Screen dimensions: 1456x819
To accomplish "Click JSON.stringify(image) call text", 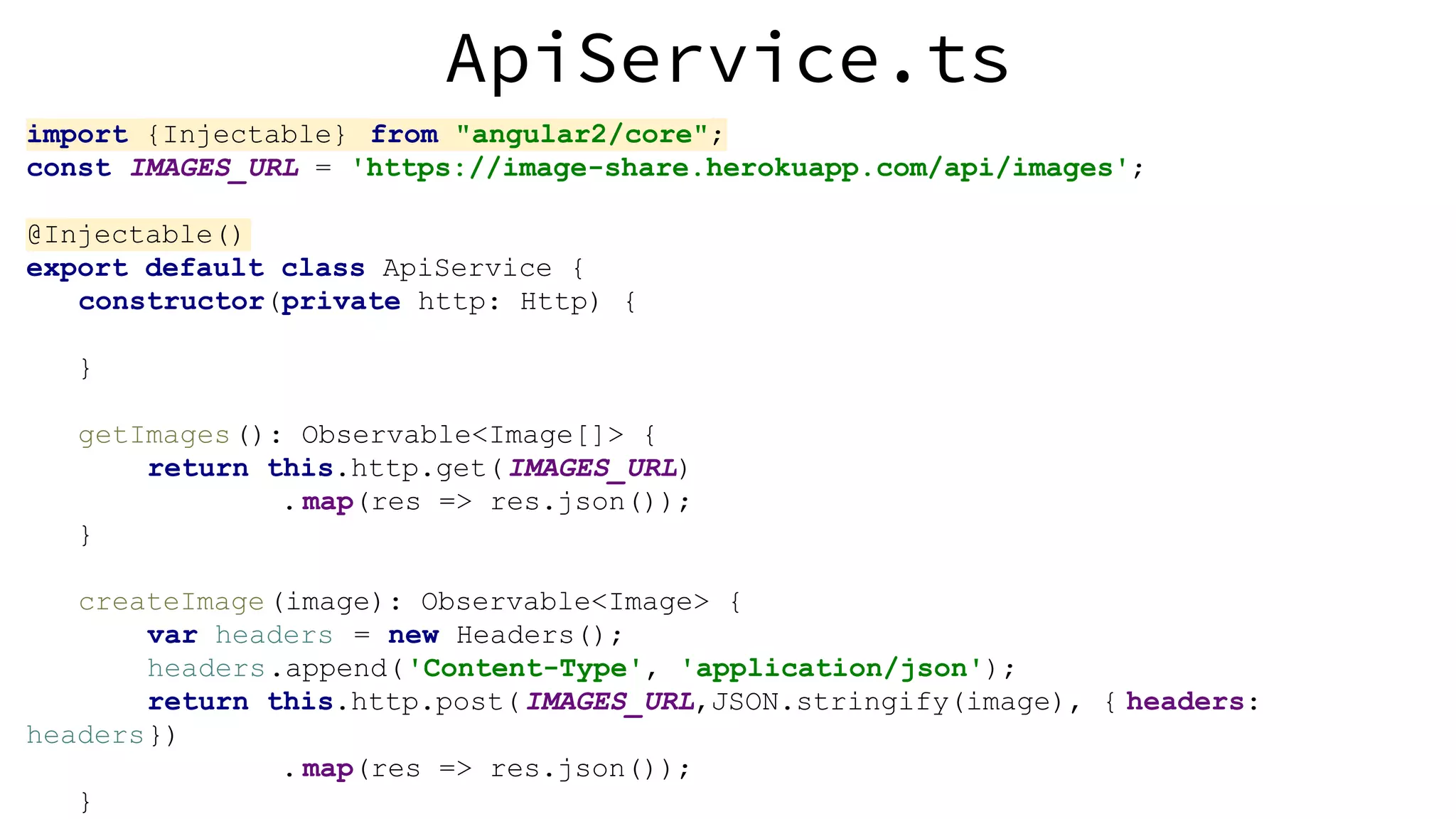I will pos(887,702).
